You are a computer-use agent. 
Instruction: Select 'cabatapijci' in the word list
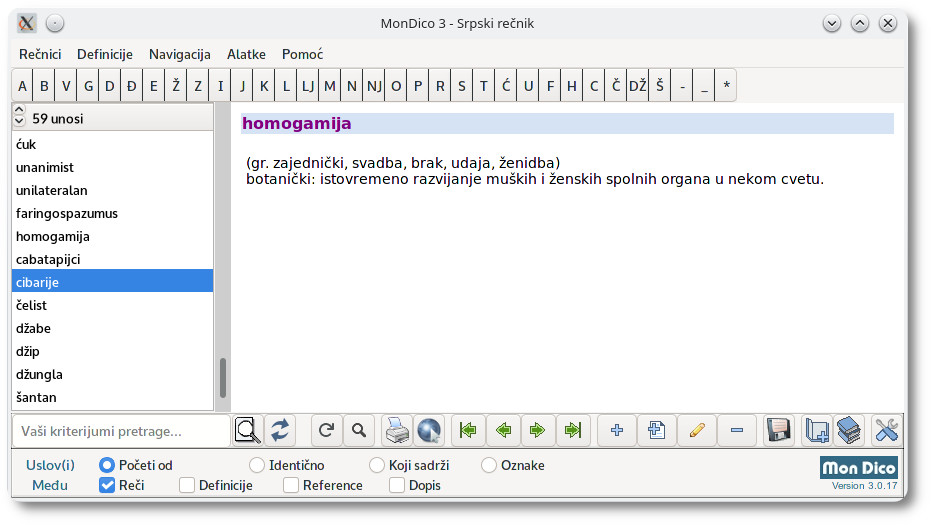(x=112, y=259)
